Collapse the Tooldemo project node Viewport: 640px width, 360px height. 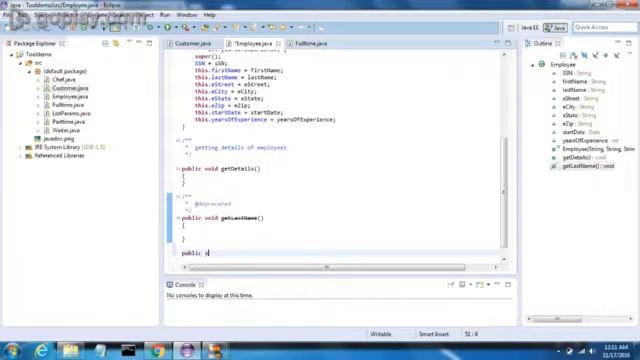[x=11, y=54]
